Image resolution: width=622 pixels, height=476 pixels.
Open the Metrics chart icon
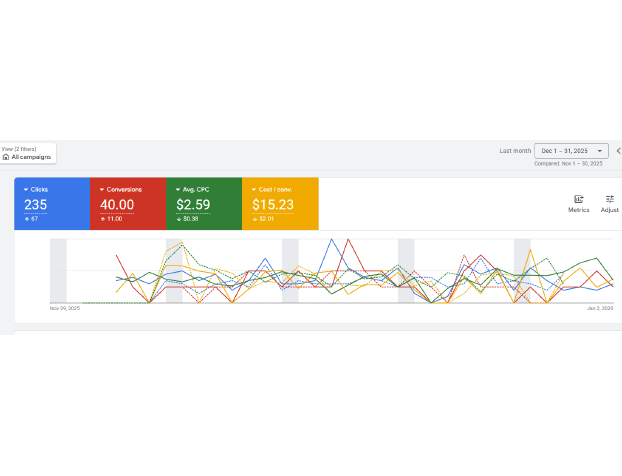[578, 199]
